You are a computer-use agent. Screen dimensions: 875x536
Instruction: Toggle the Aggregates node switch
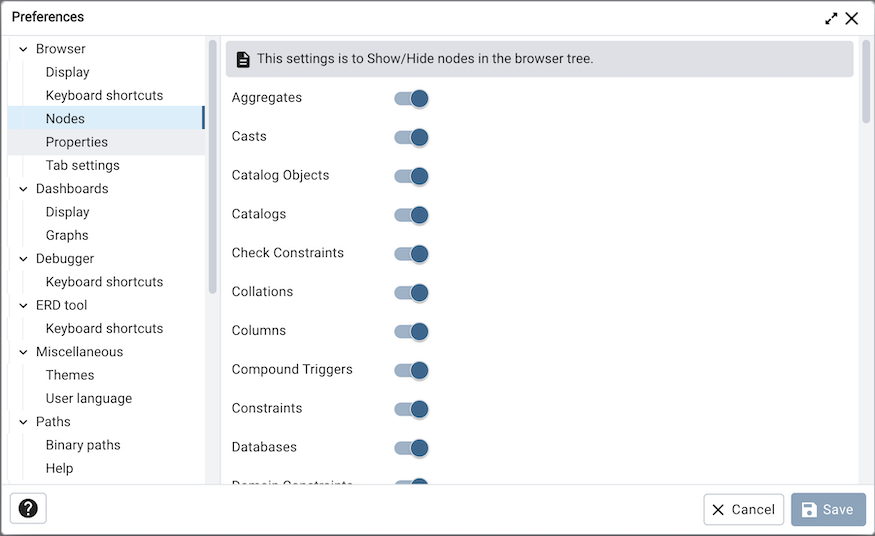coord(411,98)
